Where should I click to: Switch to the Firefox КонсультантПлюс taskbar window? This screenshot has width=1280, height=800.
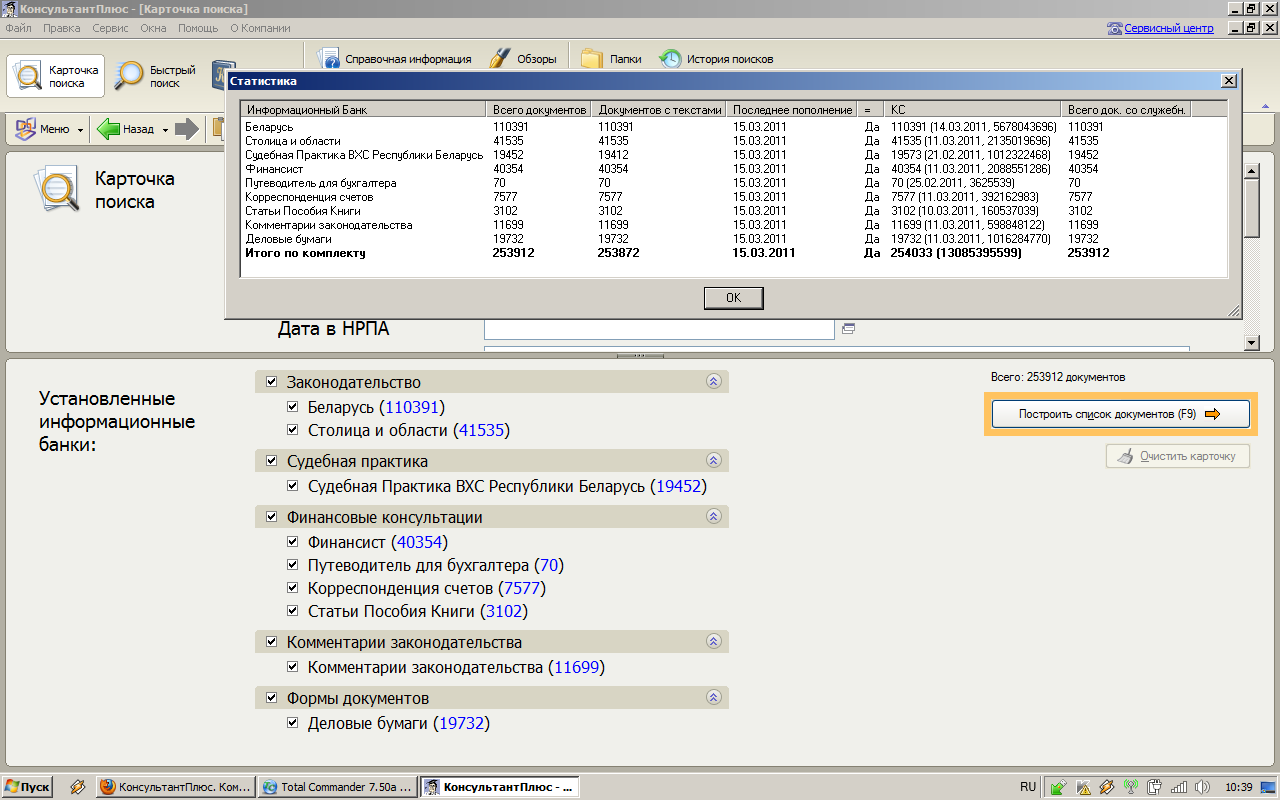click(176, 787)
